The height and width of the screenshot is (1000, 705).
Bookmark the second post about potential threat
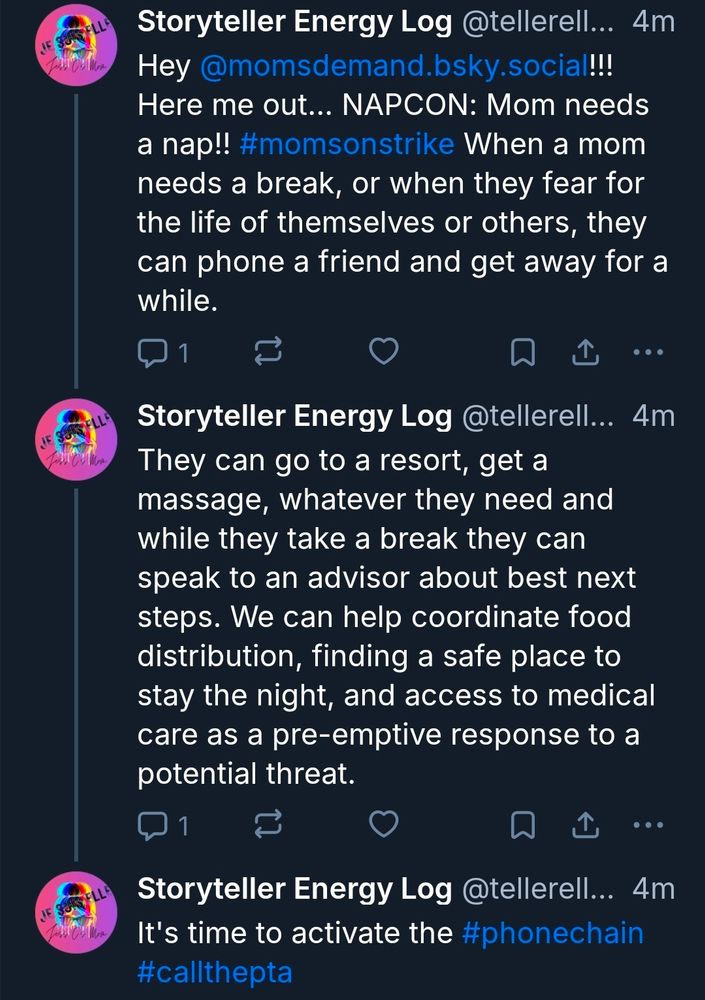pyautogui.click(x=523, y=825)
